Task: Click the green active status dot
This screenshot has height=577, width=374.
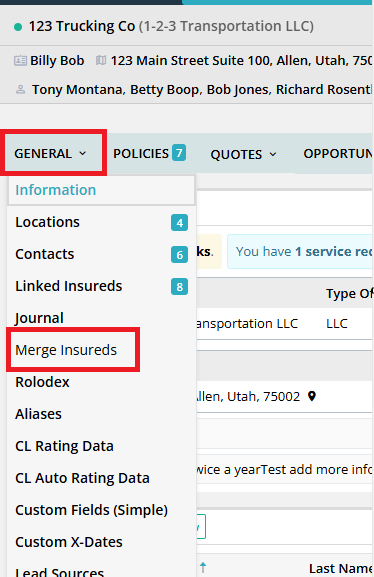Action: [18, 27]
